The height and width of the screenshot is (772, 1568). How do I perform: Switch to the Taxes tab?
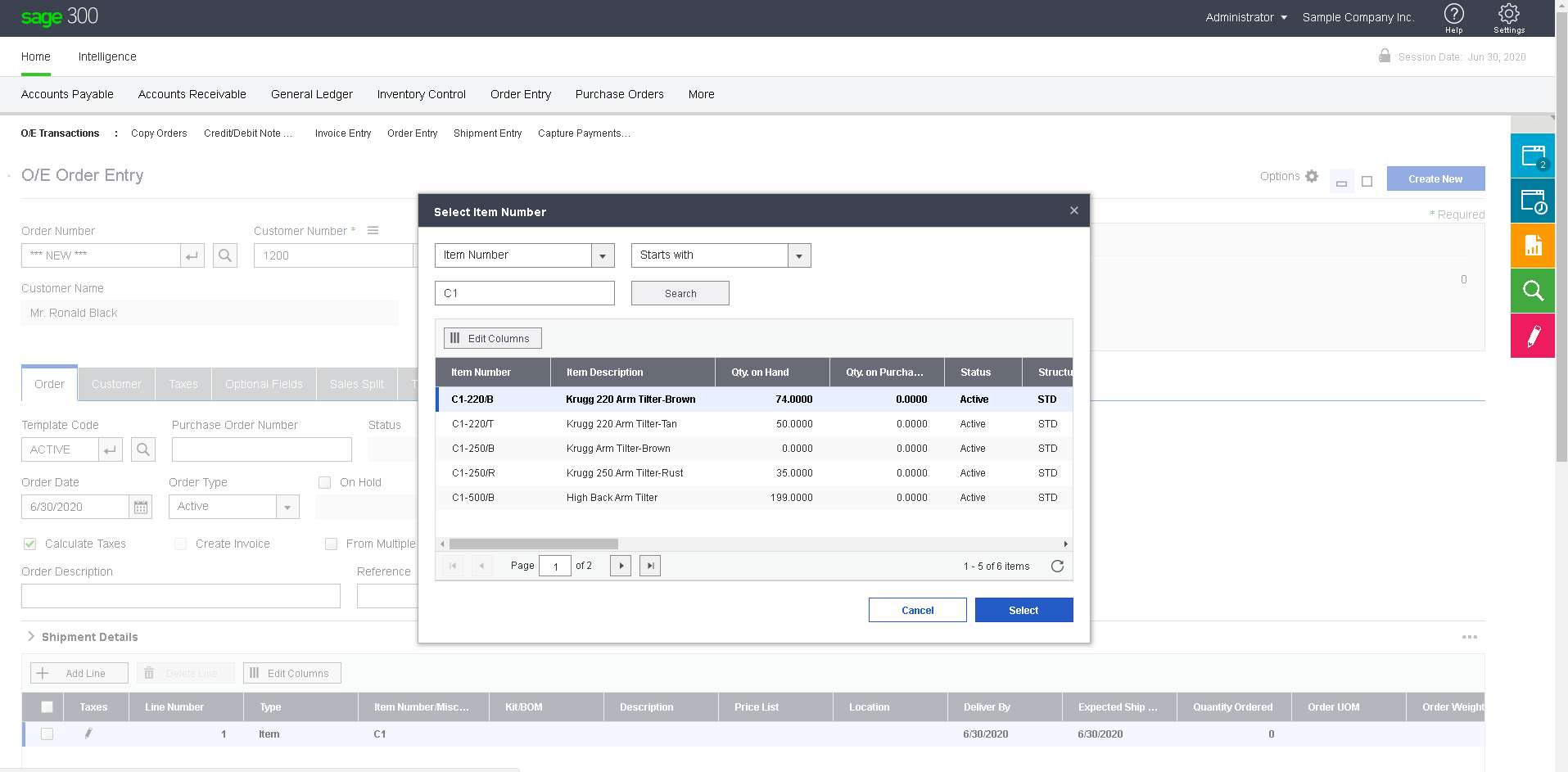pyautogui.click(x=183, y=384)
